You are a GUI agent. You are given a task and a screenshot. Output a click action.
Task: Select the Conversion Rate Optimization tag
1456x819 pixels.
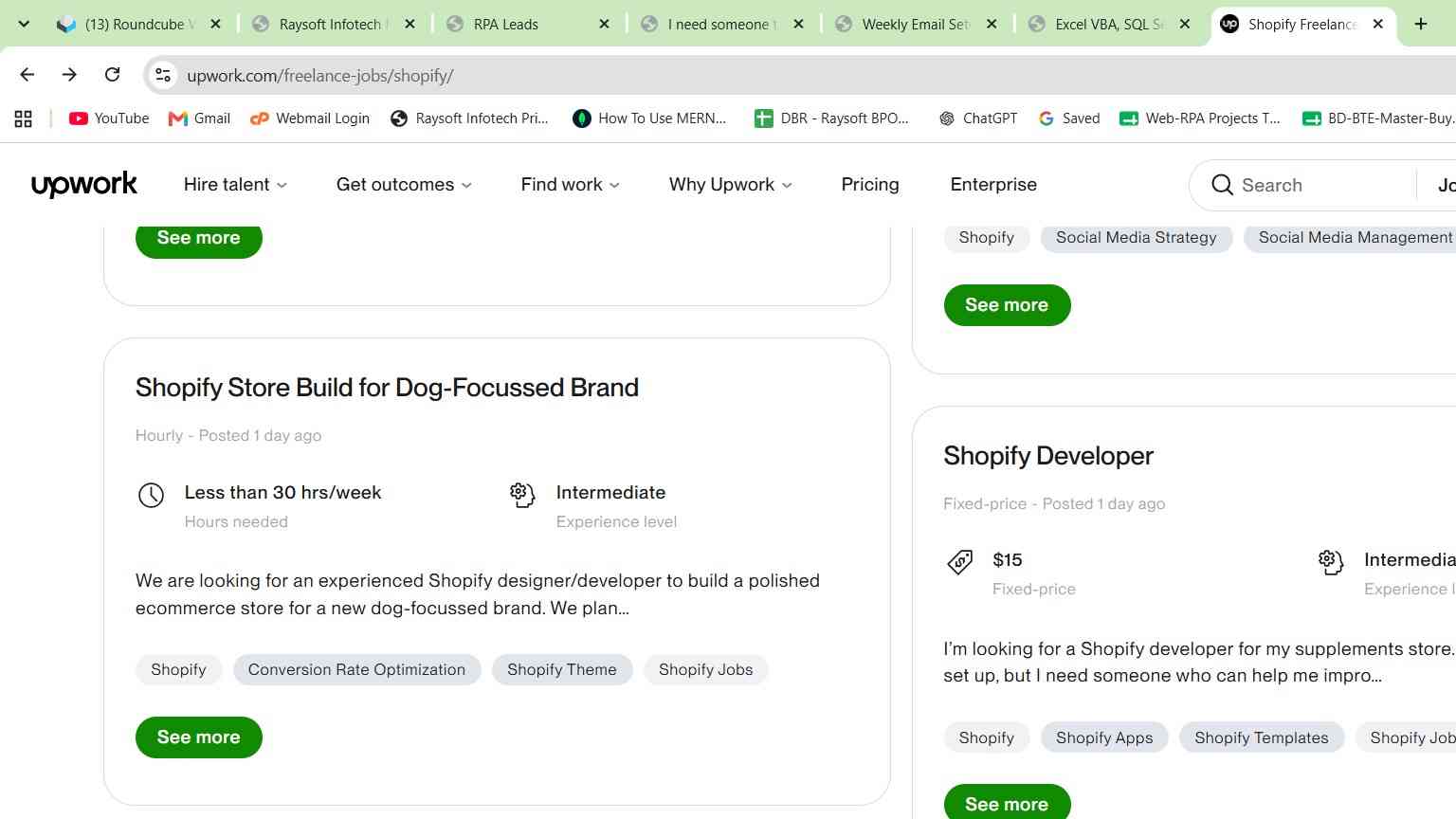point(356,669)
